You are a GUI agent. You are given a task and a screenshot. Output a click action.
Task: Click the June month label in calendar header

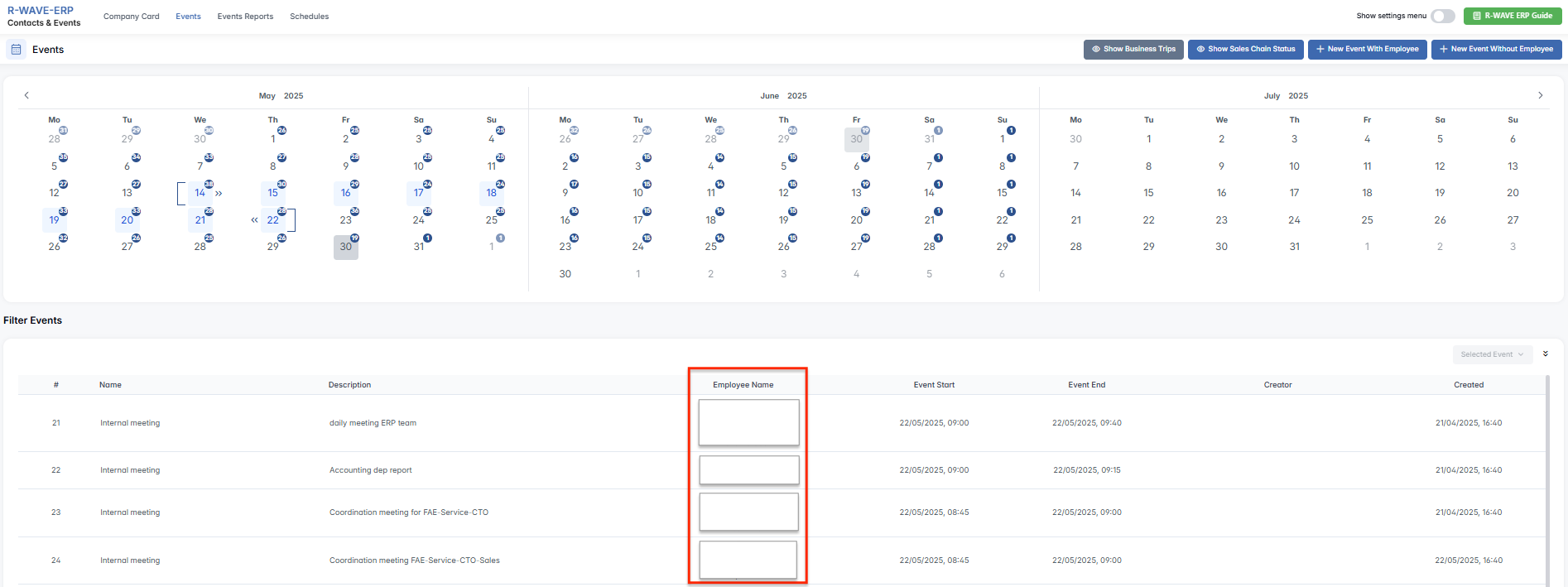coord(769,96)
